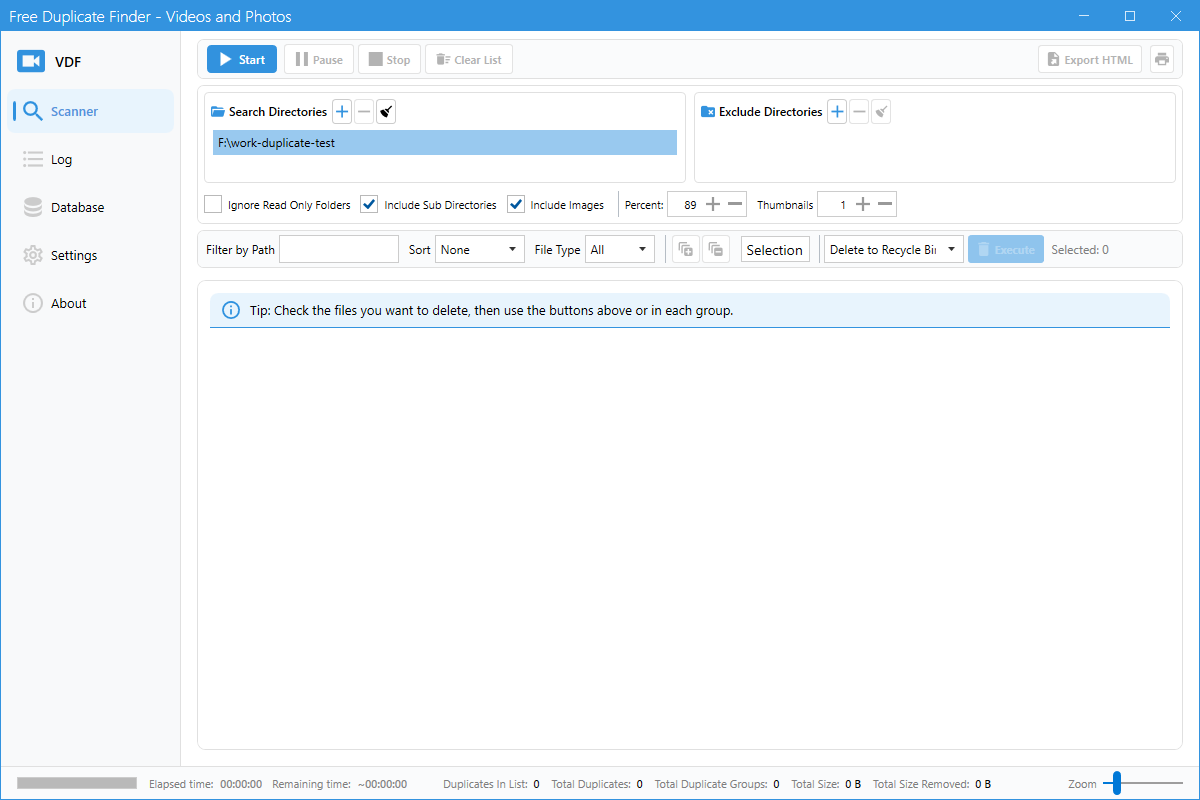Open the Sort dropdown
1200x800 pixels.
click(480, 250)
